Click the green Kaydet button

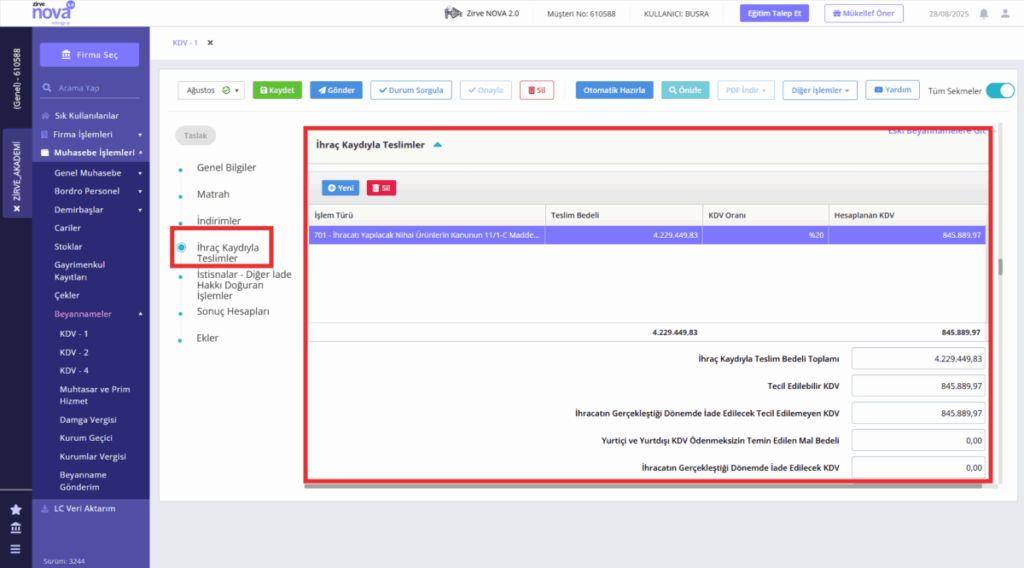click(x=277, y=90)
